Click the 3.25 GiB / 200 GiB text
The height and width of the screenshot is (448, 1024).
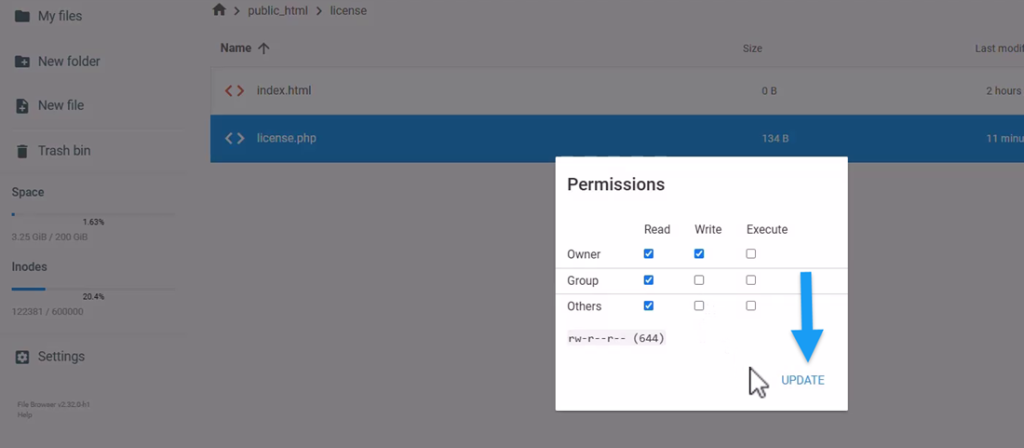coord(50,237)
